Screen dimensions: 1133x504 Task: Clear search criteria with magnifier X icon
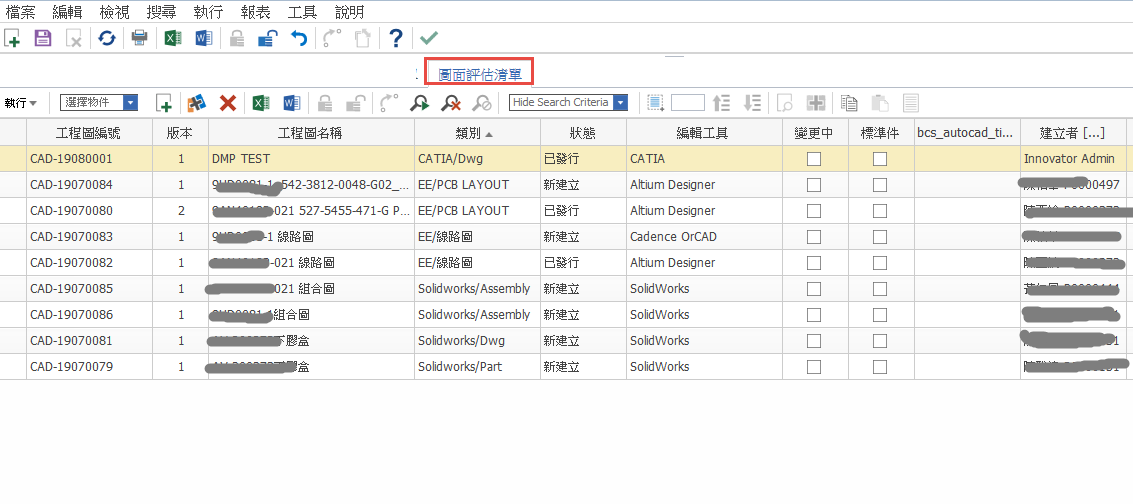pos(452,103)
